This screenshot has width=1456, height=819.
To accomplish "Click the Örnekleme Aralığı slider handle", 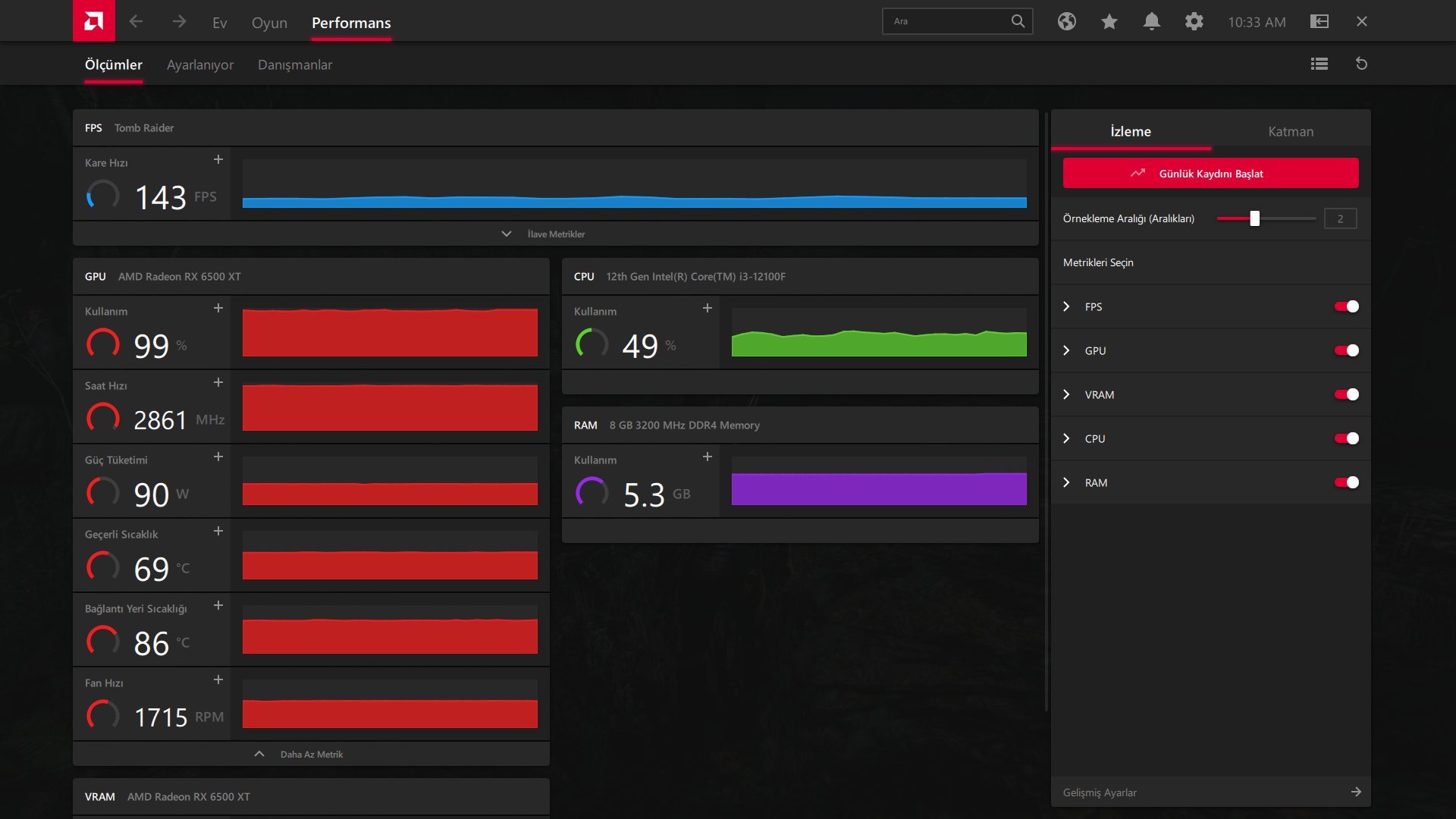I will tap(1254, 218).
